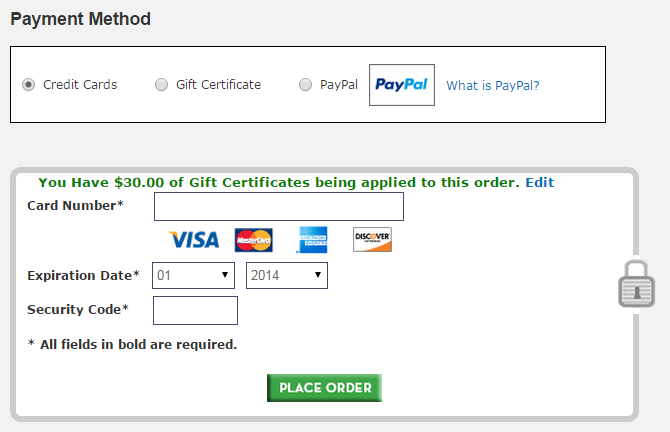Open the expiration month dropdown
The height and width of the screenshot is (432, 670).
pos(194,275)
